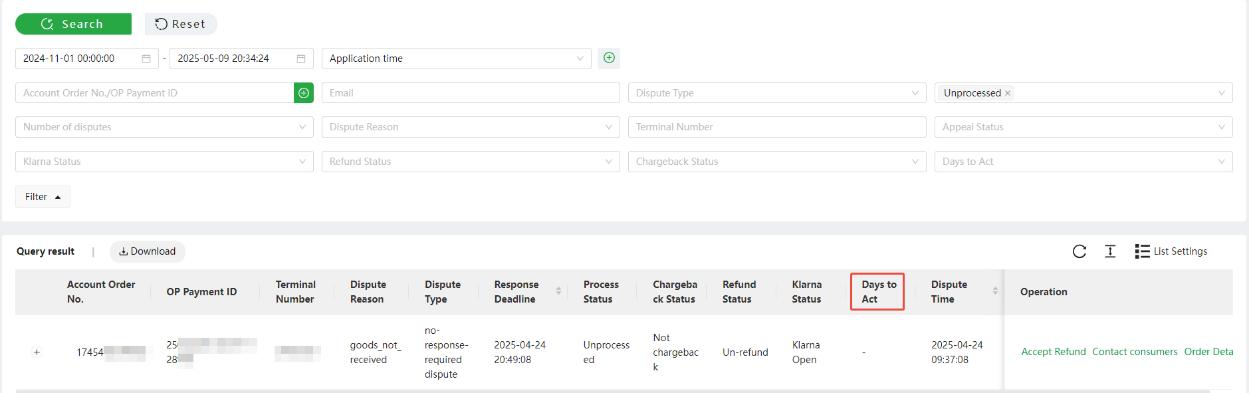This screenshot has height=393, width=1249.
Task: Open the Dispute Reason dropdown
Action: [471, 127]
